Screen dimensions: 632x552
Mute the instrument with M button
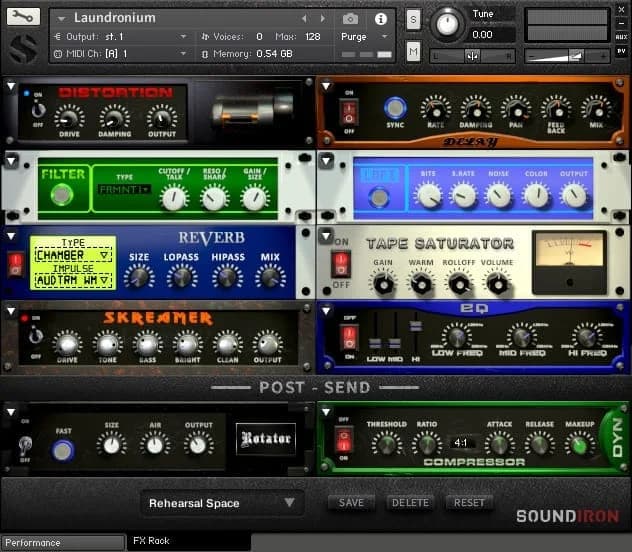tap(413, 51)
